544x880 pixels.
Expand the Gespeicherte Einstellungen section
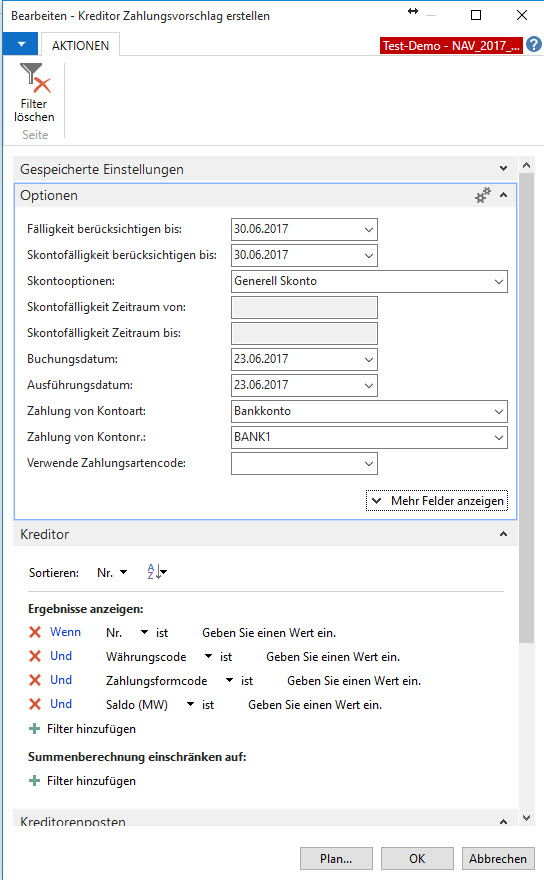tap(503, 168)
